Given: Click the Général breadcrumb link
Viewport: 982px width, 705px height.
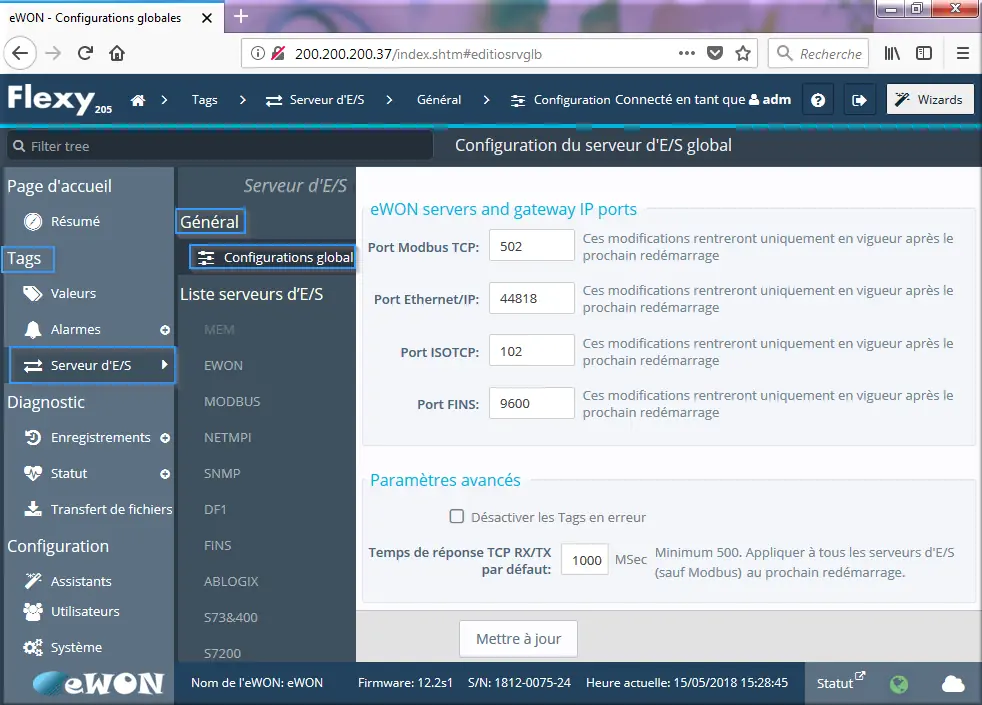Looking at the screenshot, I should click(439, 100).
